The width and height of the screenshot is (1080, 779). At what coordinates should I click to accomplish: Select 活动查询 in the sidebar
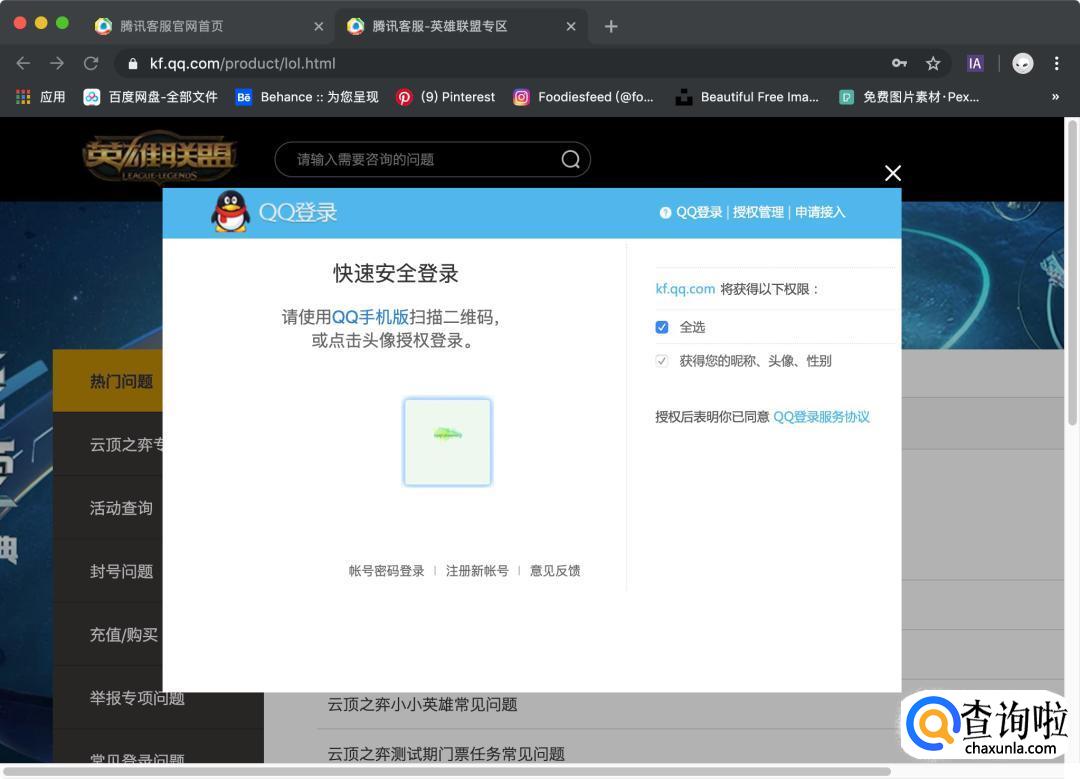tap(121, 508)
